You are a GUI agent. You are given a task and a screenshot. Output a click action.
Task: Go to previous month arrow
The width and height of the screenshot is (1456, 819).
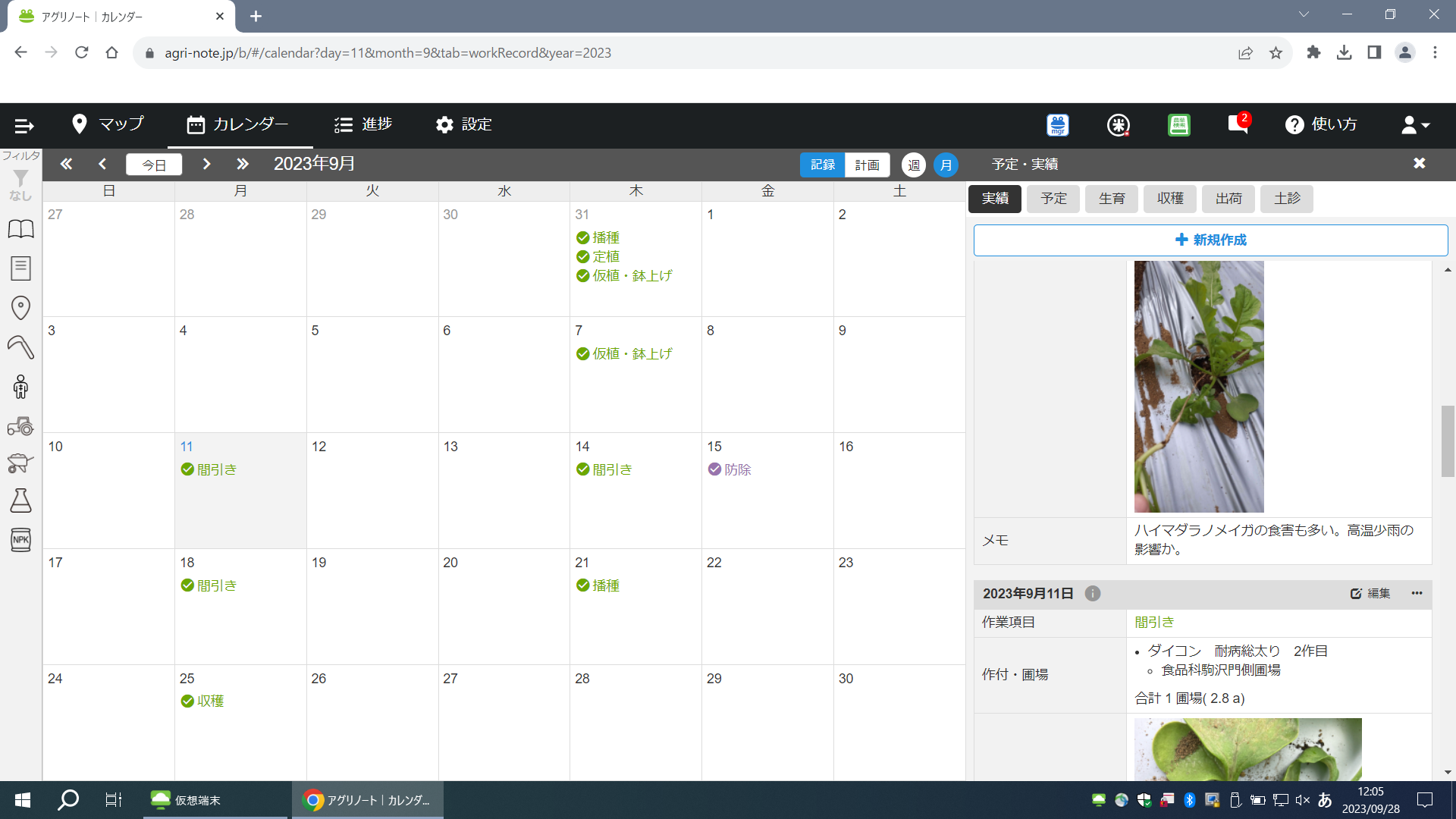click(x=102, y=164)
